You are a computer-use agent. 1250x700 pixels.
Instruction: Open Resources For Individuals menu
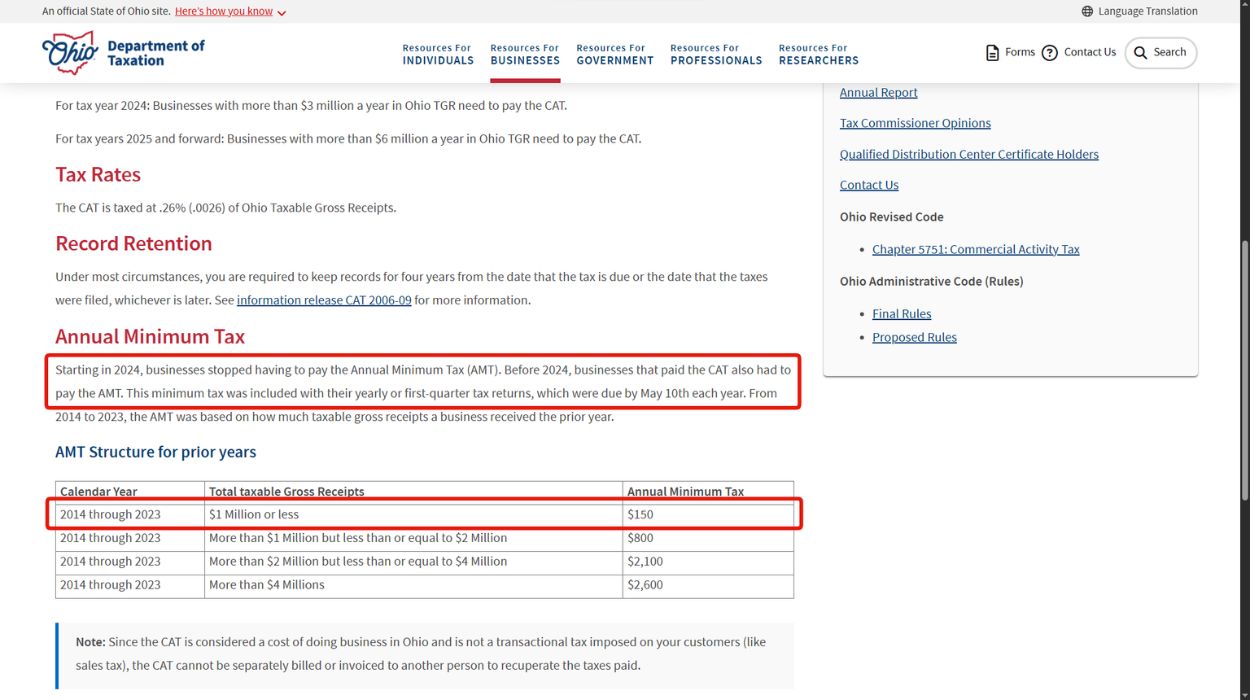click(x=438, y=54)
